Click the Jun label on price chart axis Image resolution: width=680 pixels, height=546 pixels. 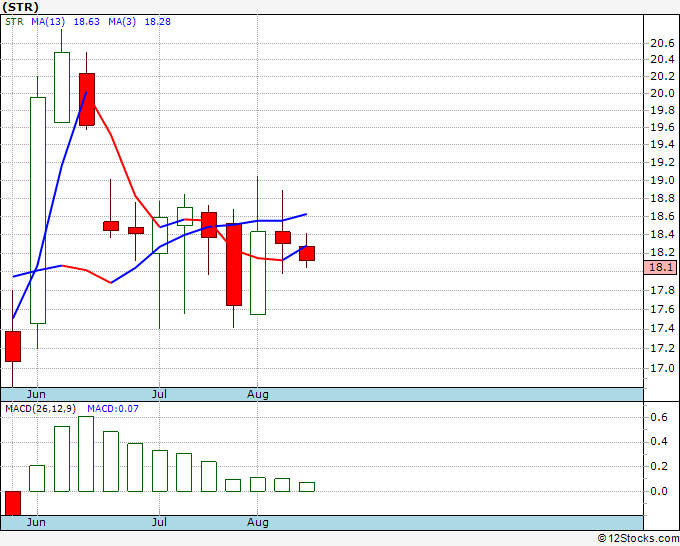tap(36, 394)
